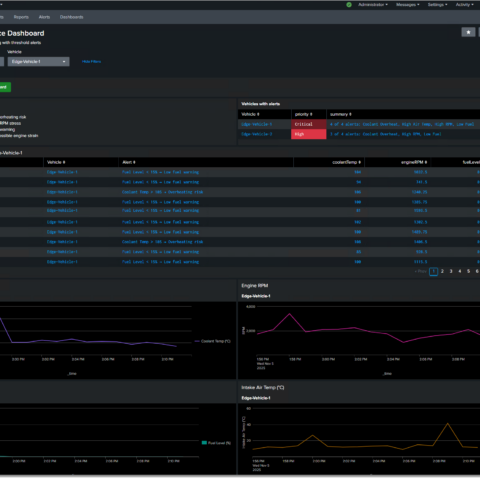Click the Critical priority cell

tap(309, 124)
